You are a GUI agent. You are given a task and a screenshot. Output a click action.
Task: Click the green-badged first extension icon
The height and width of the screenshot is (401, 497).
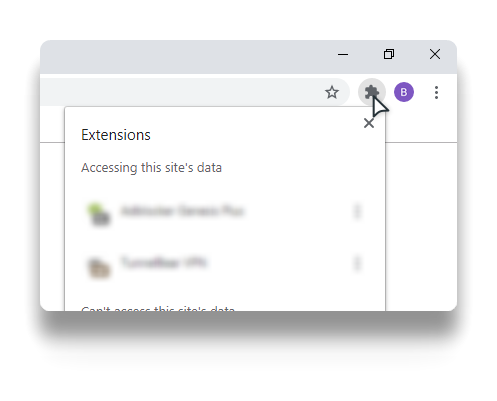point(99,214)
